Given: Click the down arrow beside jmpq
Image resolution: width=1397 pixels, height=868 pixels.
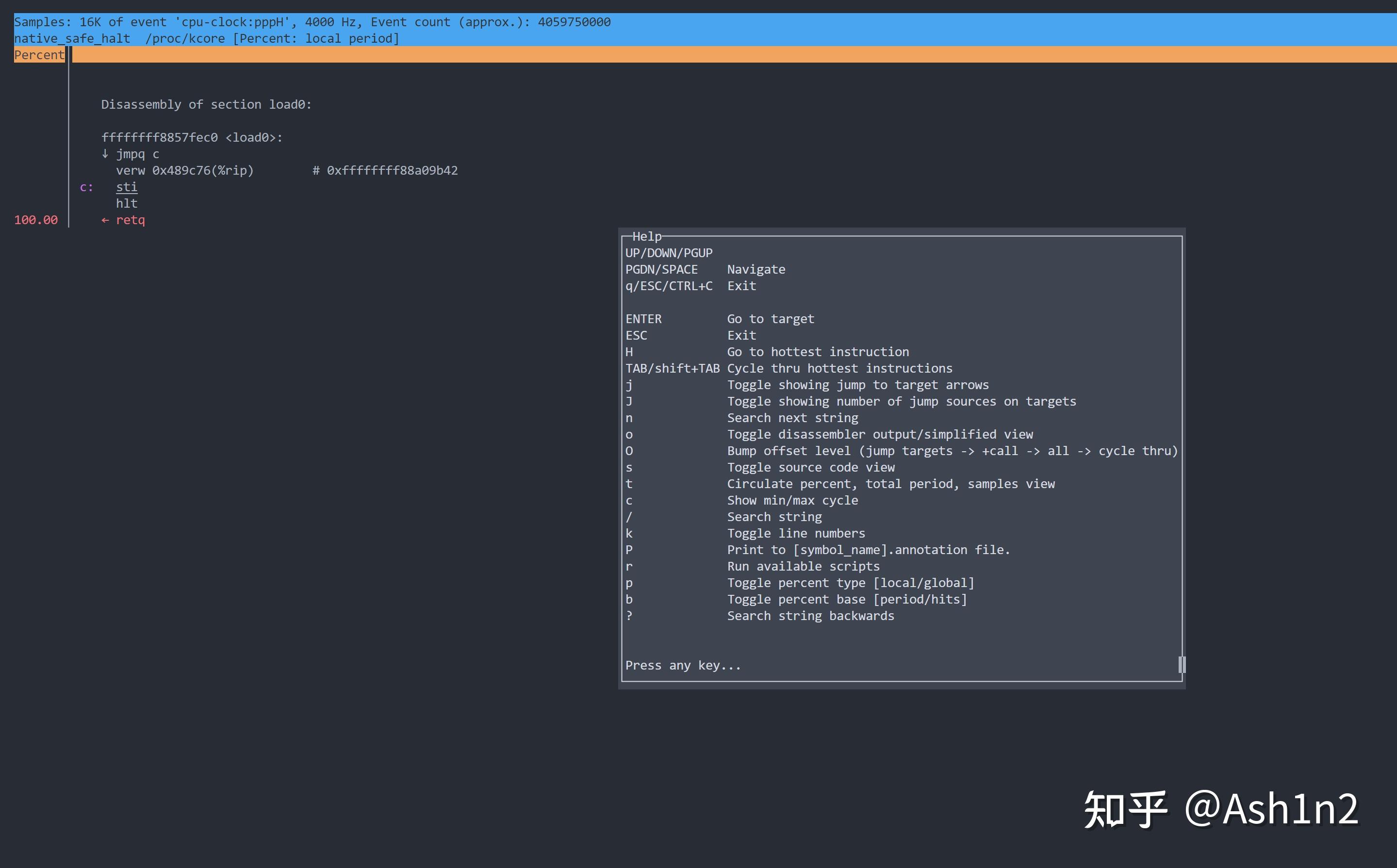Looking at the screenshot, I should point(105,154).
